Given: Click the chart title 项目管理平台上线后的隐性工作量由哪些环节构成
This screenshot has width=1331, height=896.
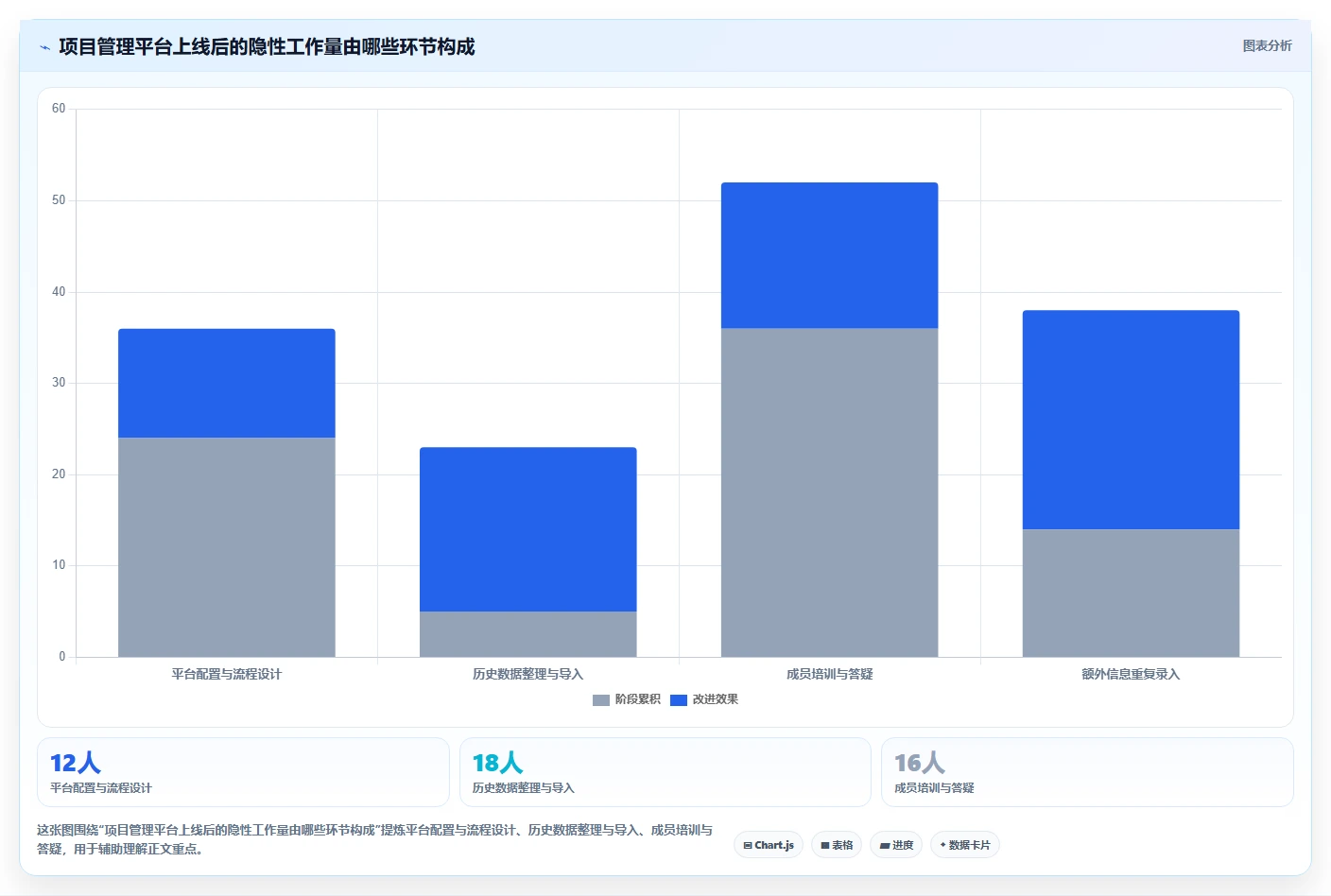Looking at the screenshot, I should click(267, 47).
